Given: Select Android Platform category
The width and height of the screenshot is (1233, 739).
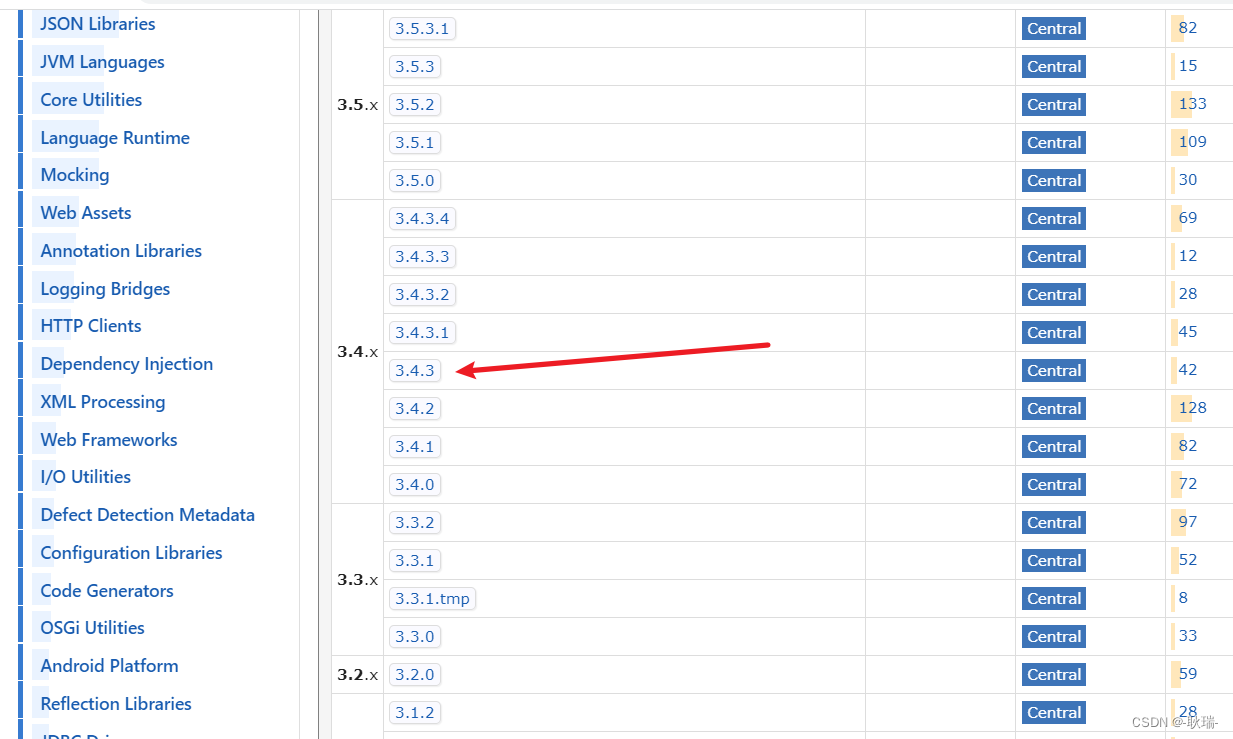Looking at the screenshot, I should (x=109, y=666).
